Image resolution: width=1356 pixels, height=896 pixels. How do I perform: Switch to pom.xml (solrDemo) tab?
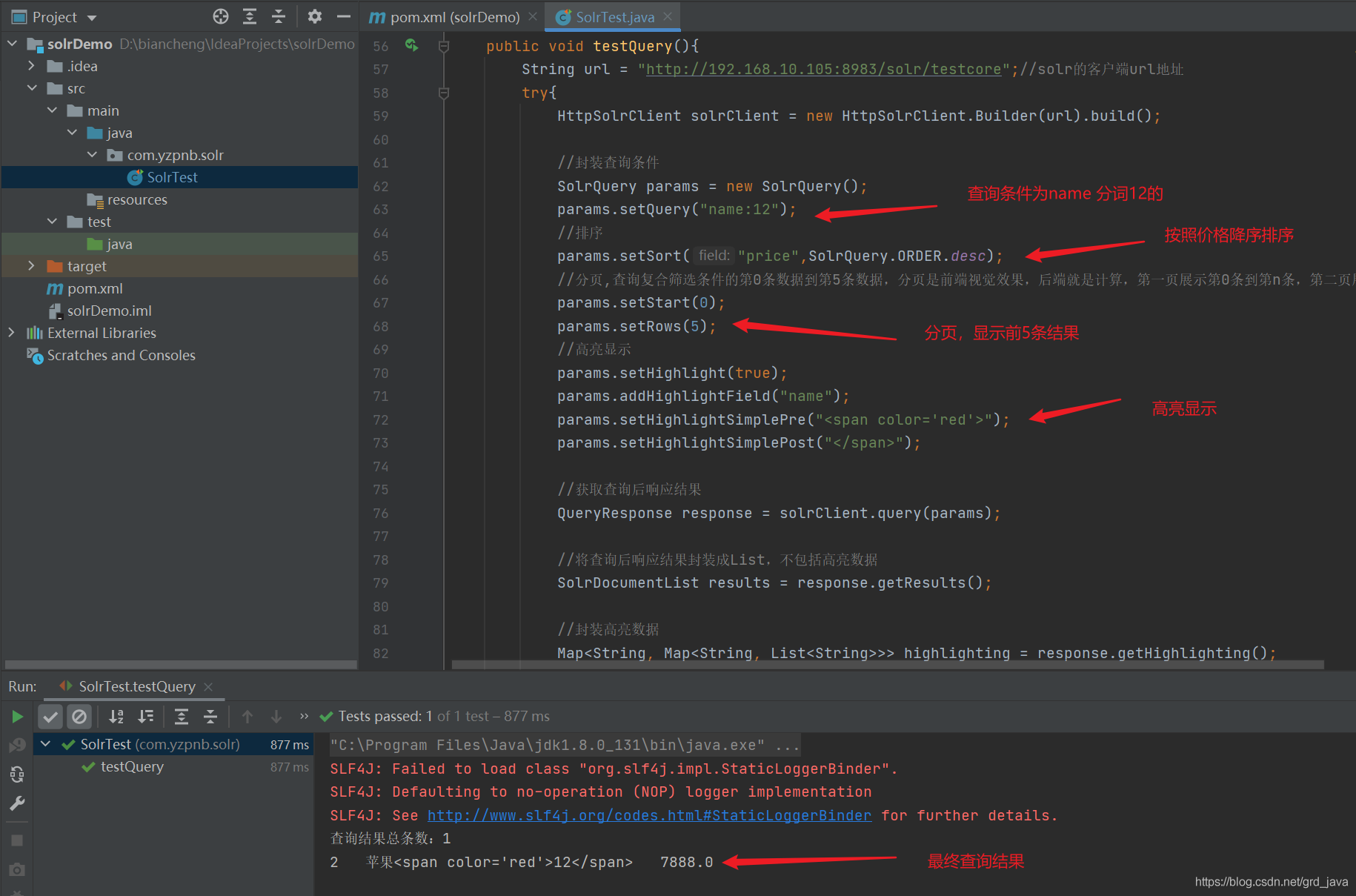click(455, 17)
